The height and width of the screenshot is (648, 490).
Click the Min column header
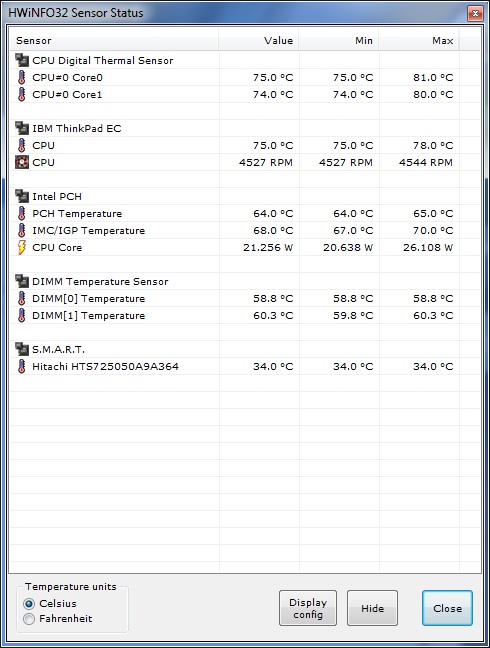[x=339, y=40]
